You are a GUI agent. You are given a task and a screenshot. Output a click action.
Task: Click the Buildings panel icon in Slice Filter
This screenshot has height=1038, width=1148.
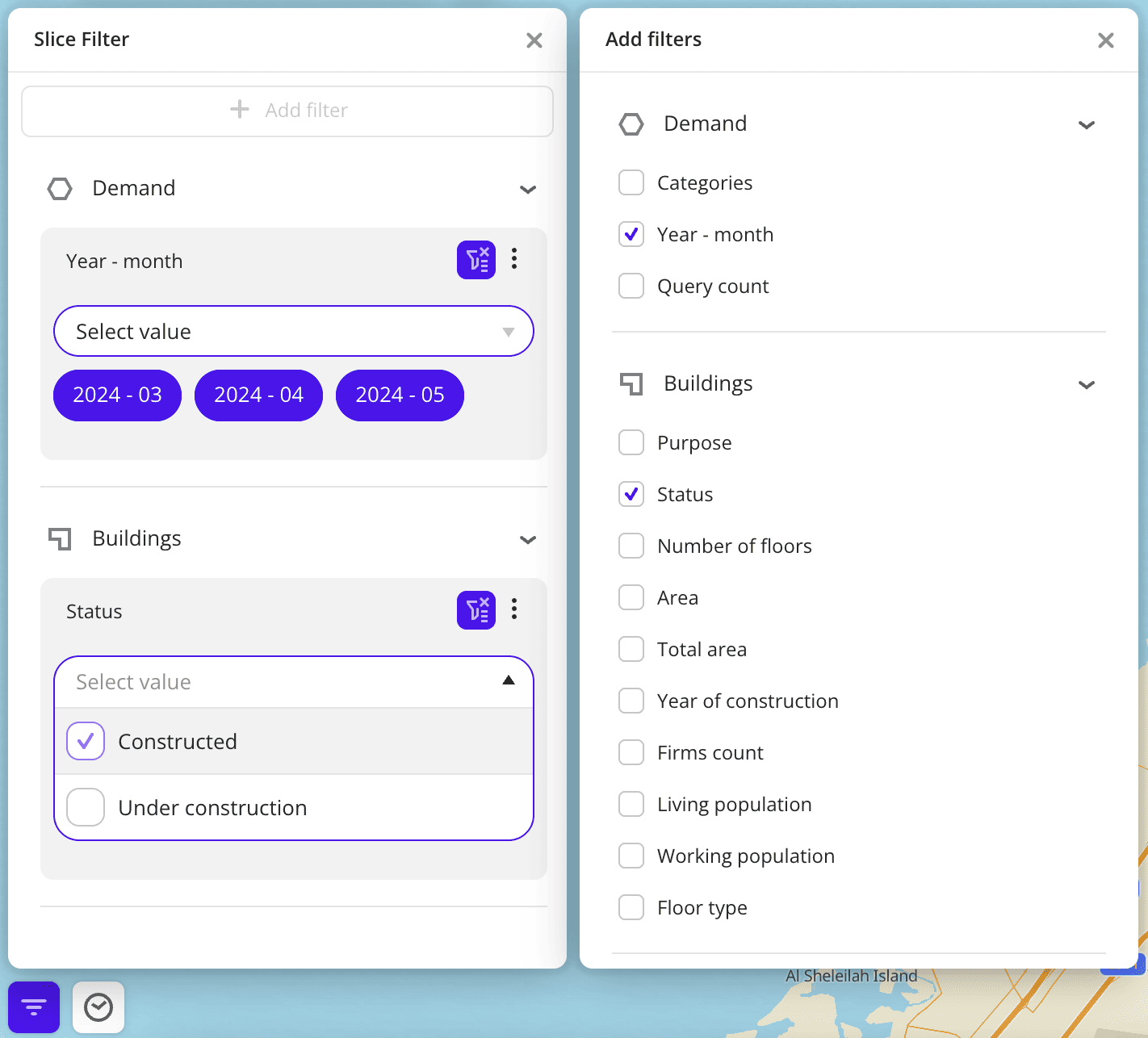click(x=60, y=538)
